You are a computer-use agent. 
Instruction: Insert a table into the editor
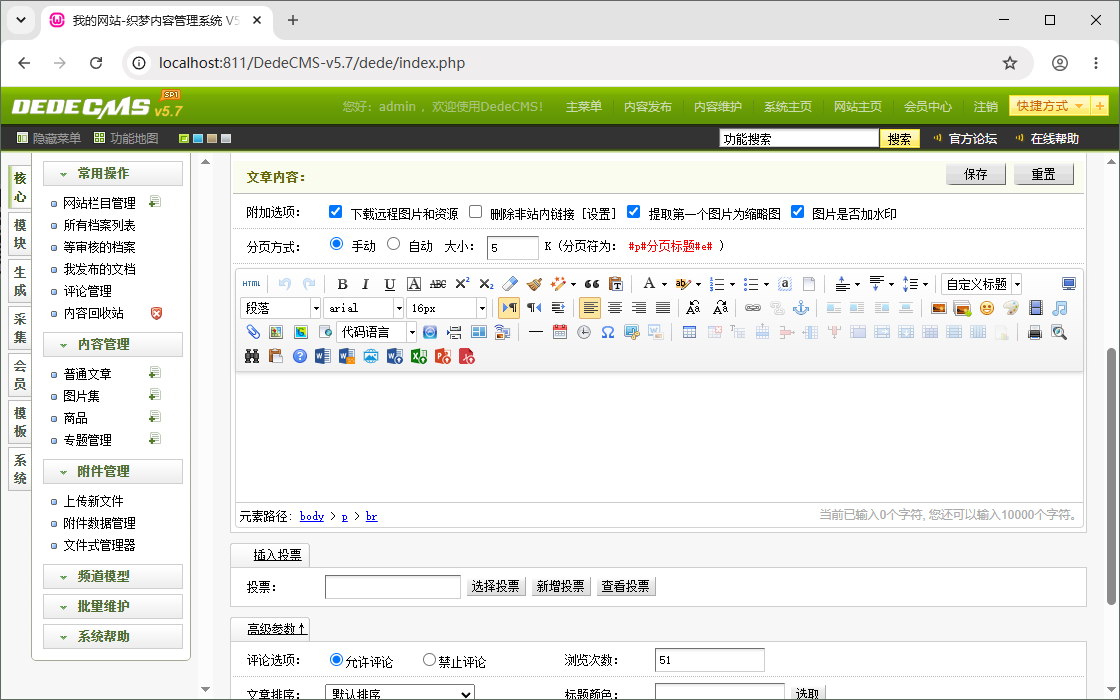[x=689, y=332]
